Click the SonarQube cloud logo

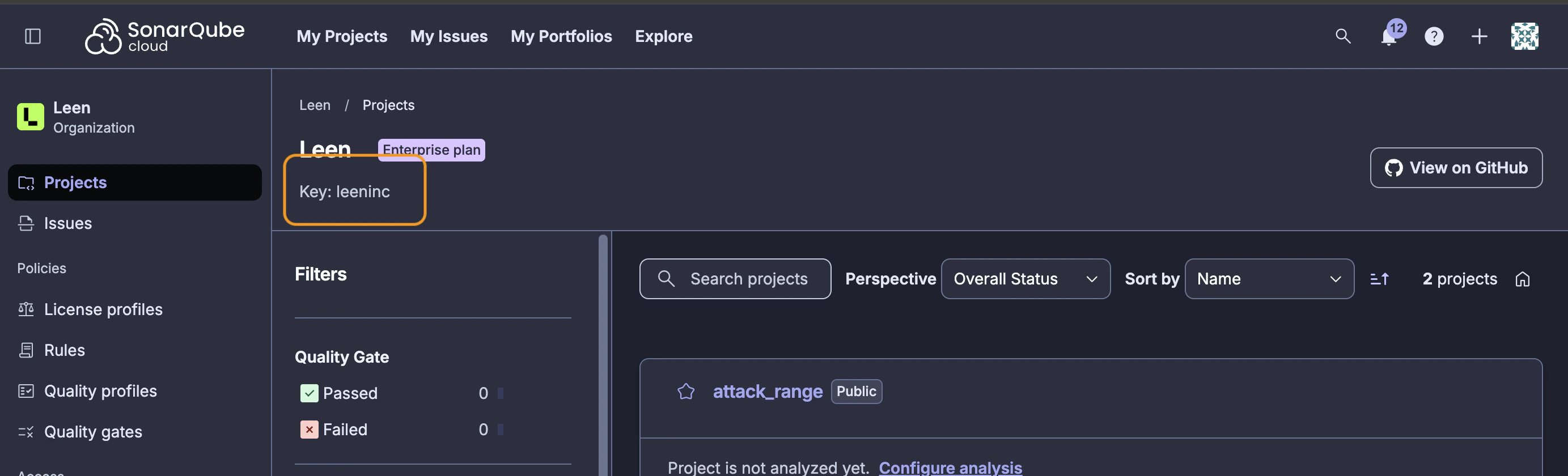point(164,36)
